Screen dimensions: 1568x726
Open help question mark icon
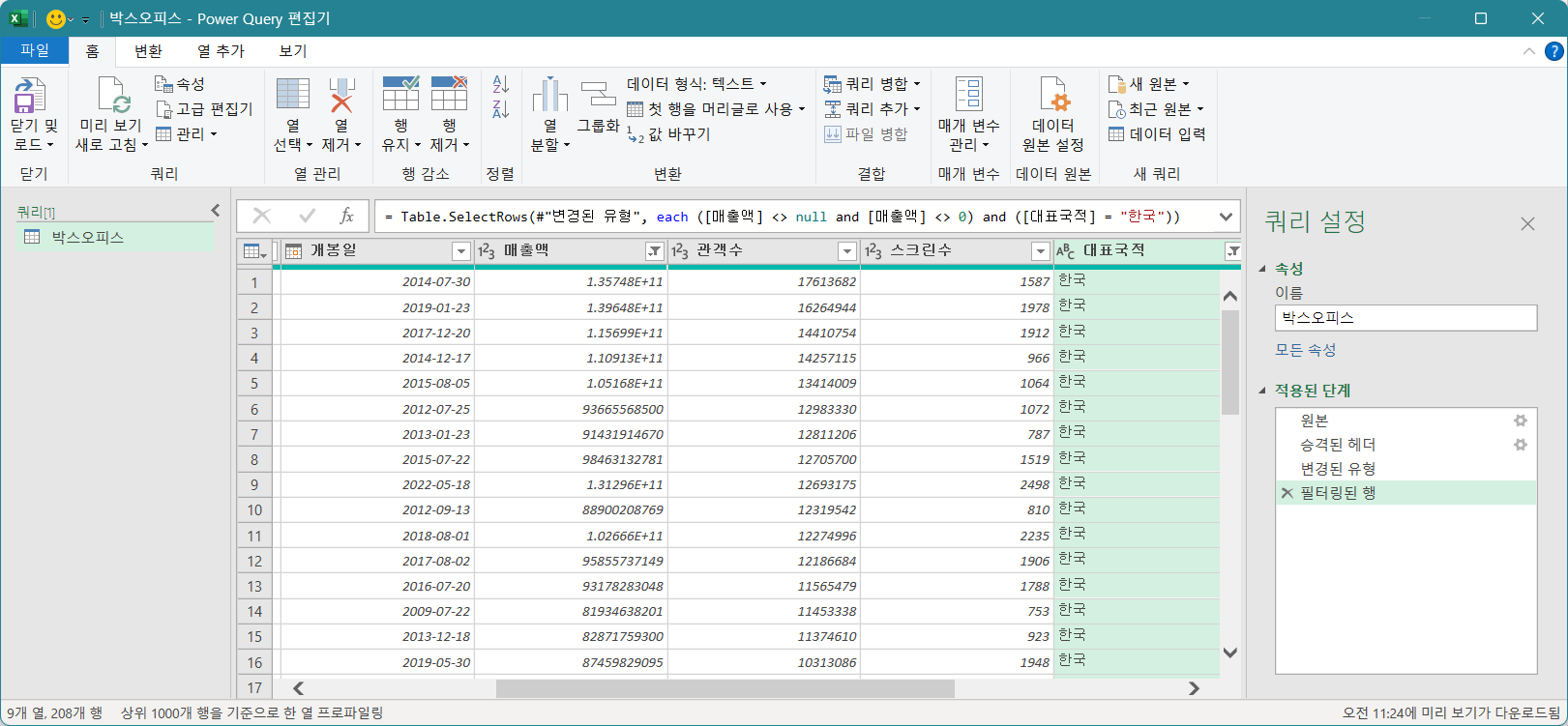(x=1553, y=51)
